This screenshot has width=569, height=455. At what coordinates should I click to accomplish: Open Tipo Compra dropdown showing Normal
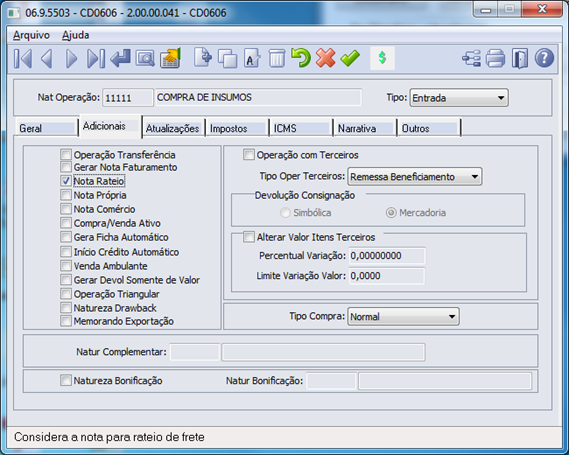(403, 316)
